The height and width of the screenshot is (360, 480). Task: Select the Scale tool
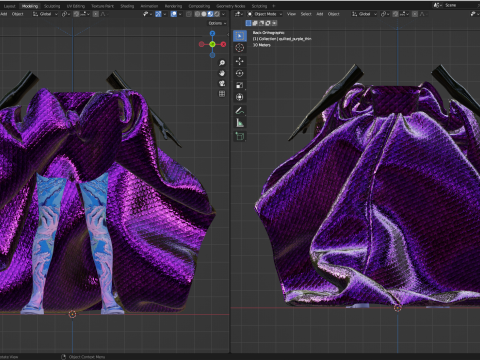pyautogui.click(x=240, y=85)
